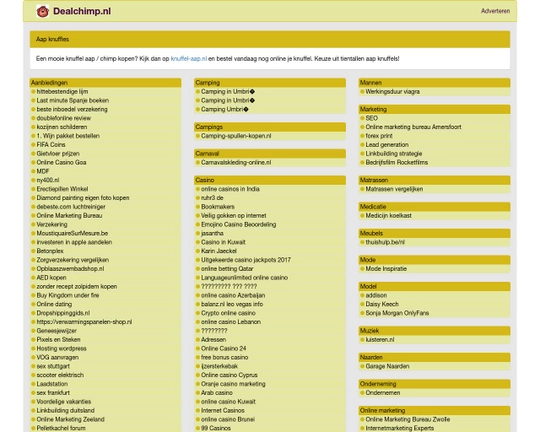Click Garage Naarden link

click(387, 366)
